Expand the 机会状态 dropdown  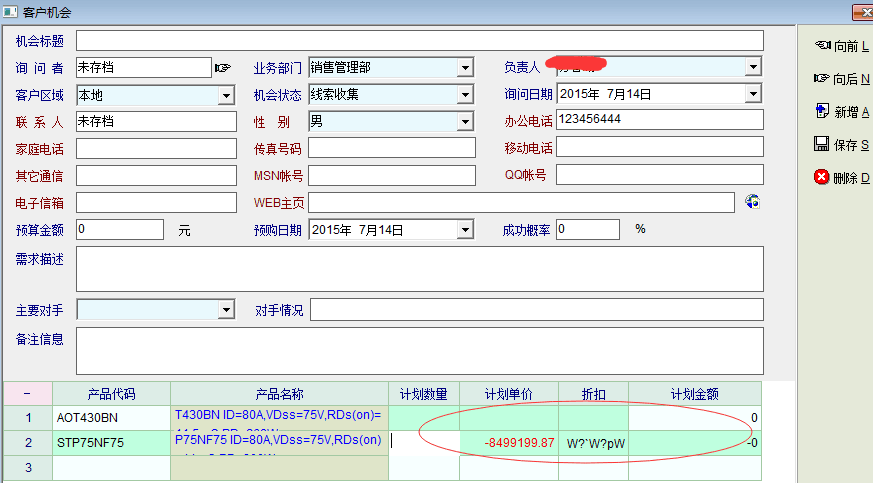point(465,95)
